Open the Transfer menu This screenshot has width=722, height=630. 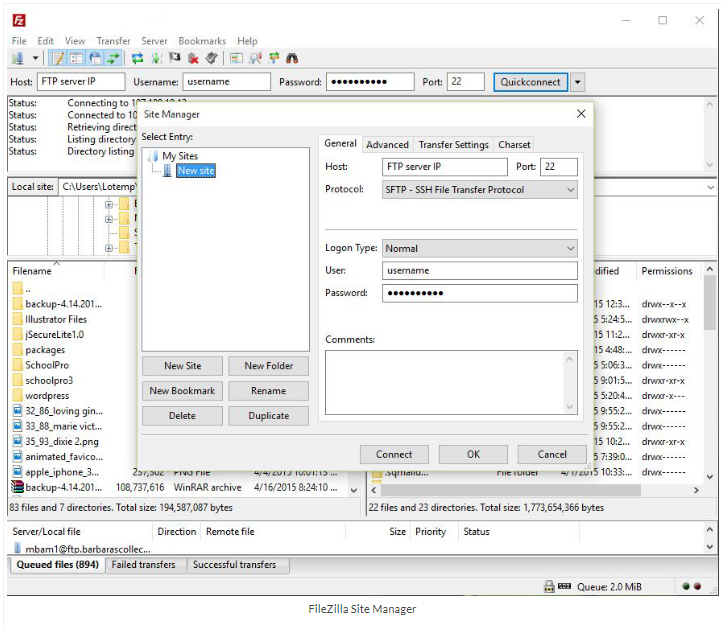pos(113,41)
